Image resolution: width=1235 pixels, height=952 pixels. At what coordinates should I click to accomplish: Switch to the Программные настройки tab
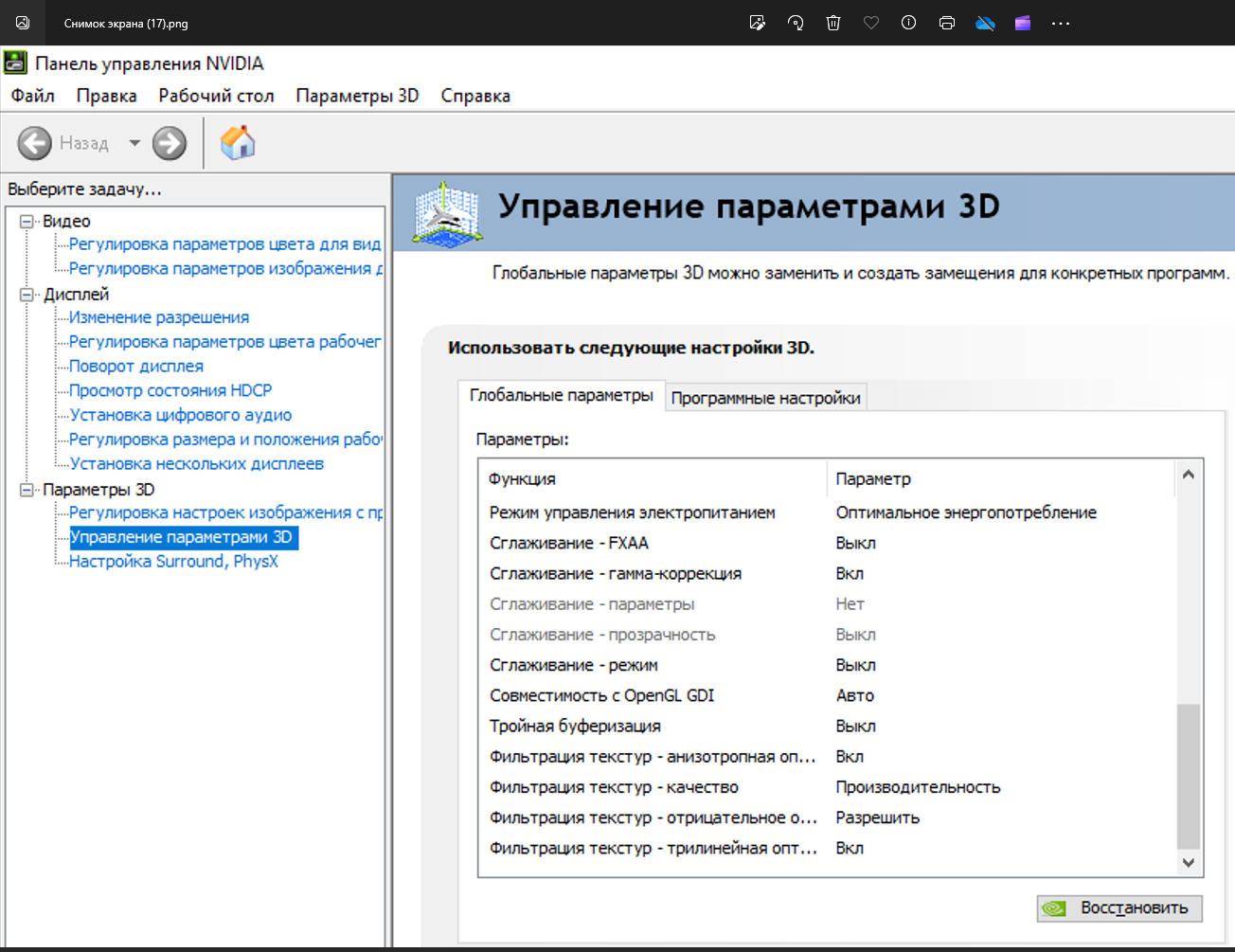pos(766,398)
